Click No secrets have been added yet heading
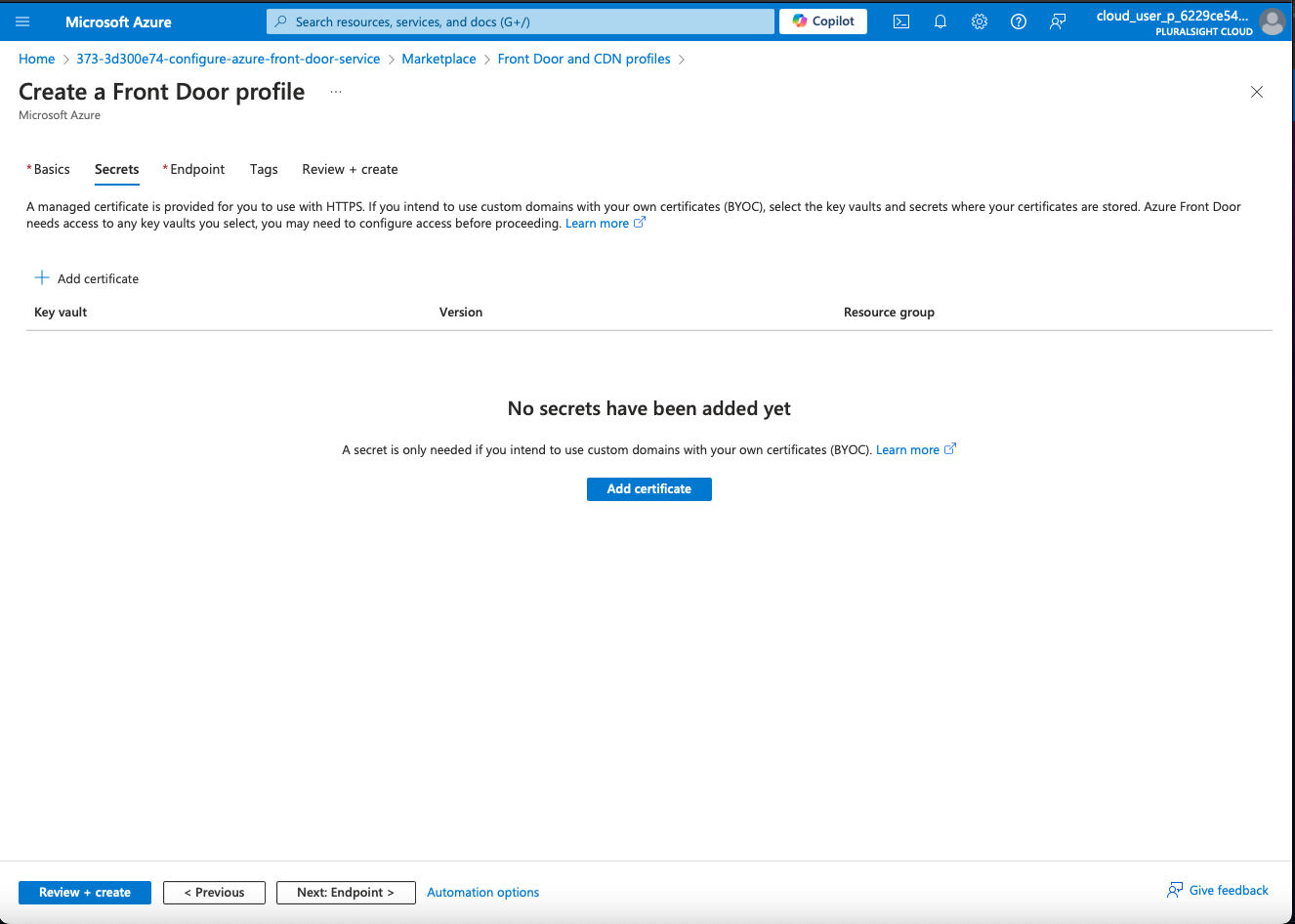The width and height of the screenshot is (1295, 924). (649, 408)
